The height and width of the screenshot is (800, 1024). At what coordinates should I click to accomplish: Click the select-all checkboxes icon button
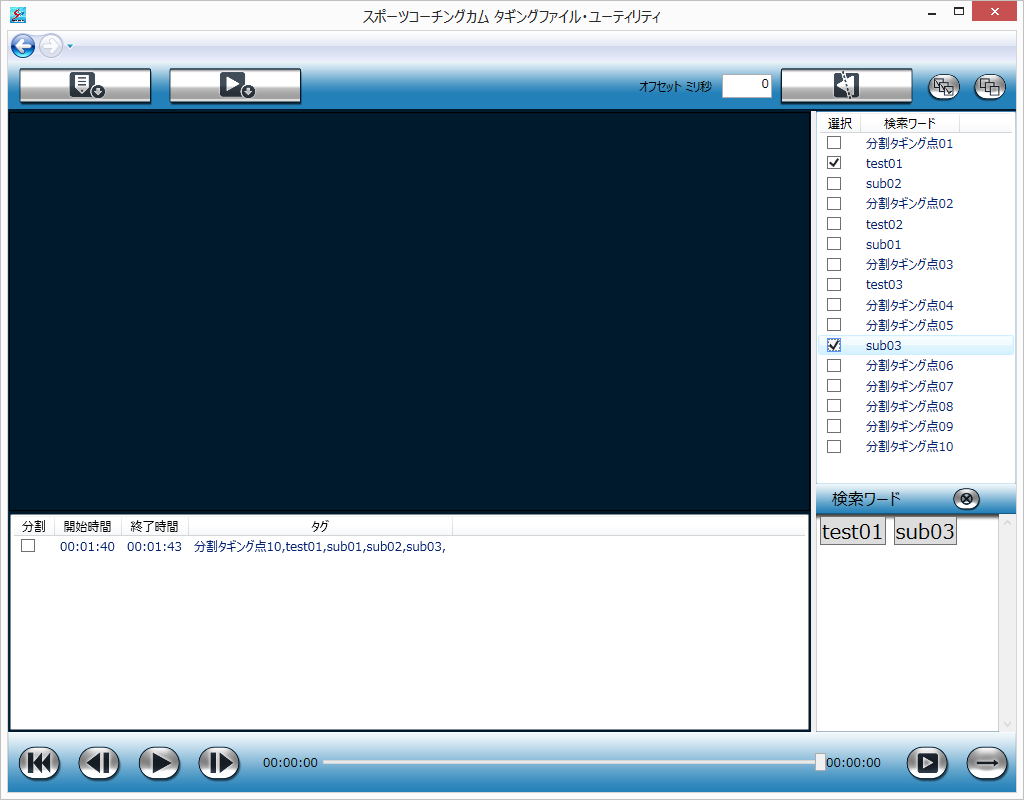[944, 87]
